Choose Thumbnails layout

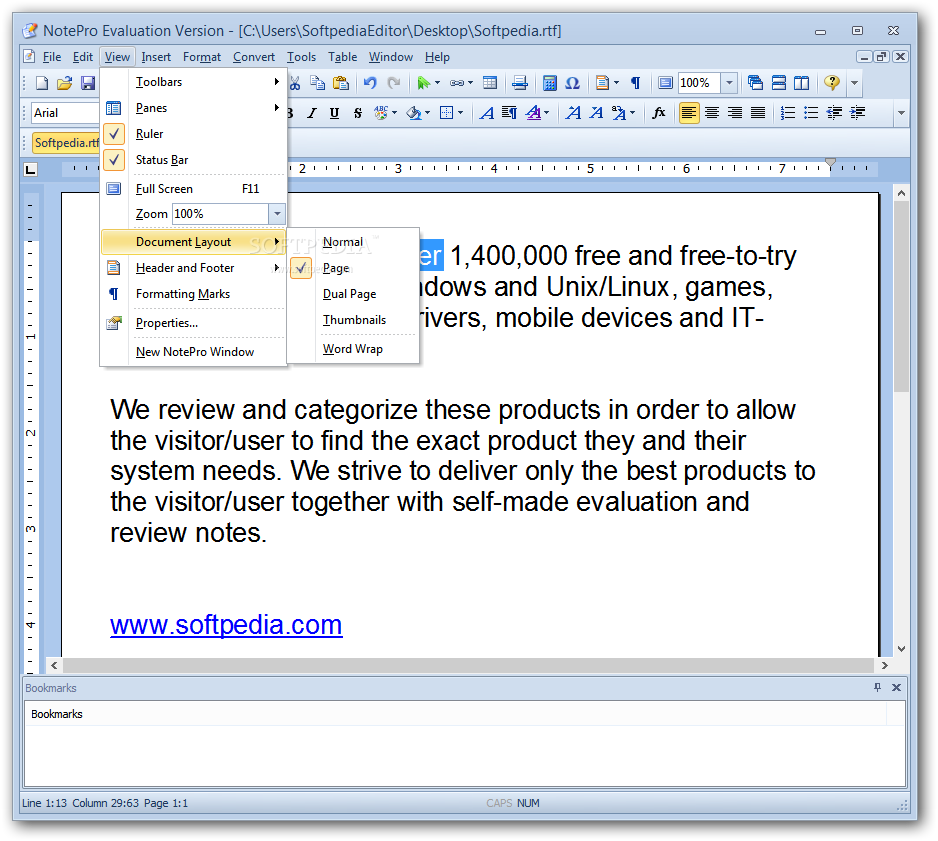click(354, 320)
